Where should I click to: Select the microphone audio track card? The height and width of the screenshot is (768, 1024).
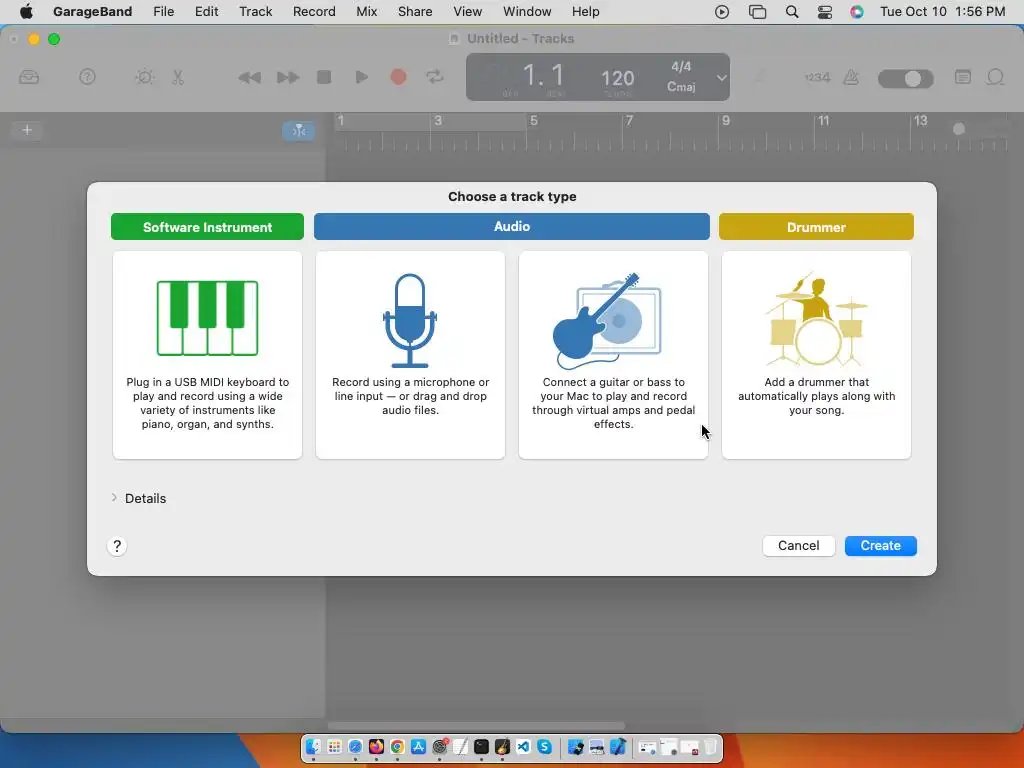[x=410, y=355]
